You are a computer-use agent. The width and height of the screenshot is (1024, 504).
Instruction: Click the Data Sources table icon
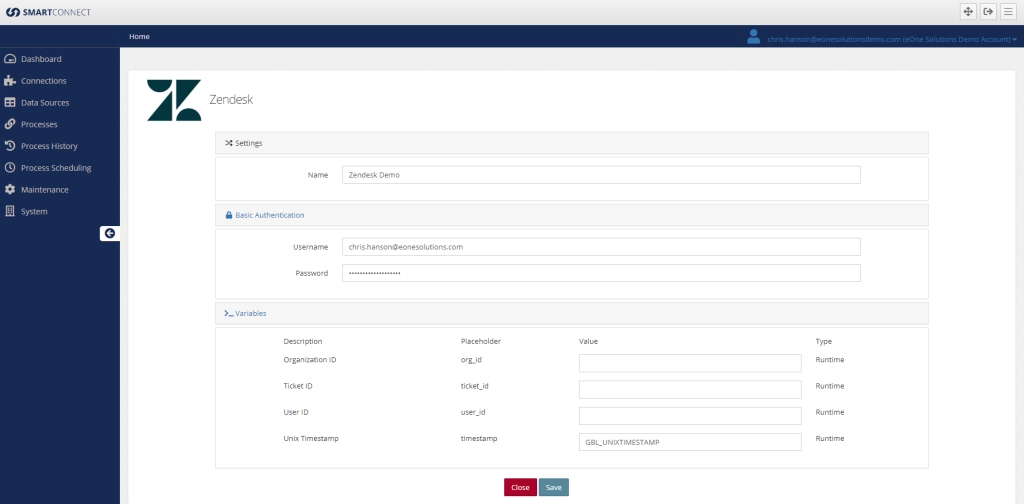tap(10, 102)
